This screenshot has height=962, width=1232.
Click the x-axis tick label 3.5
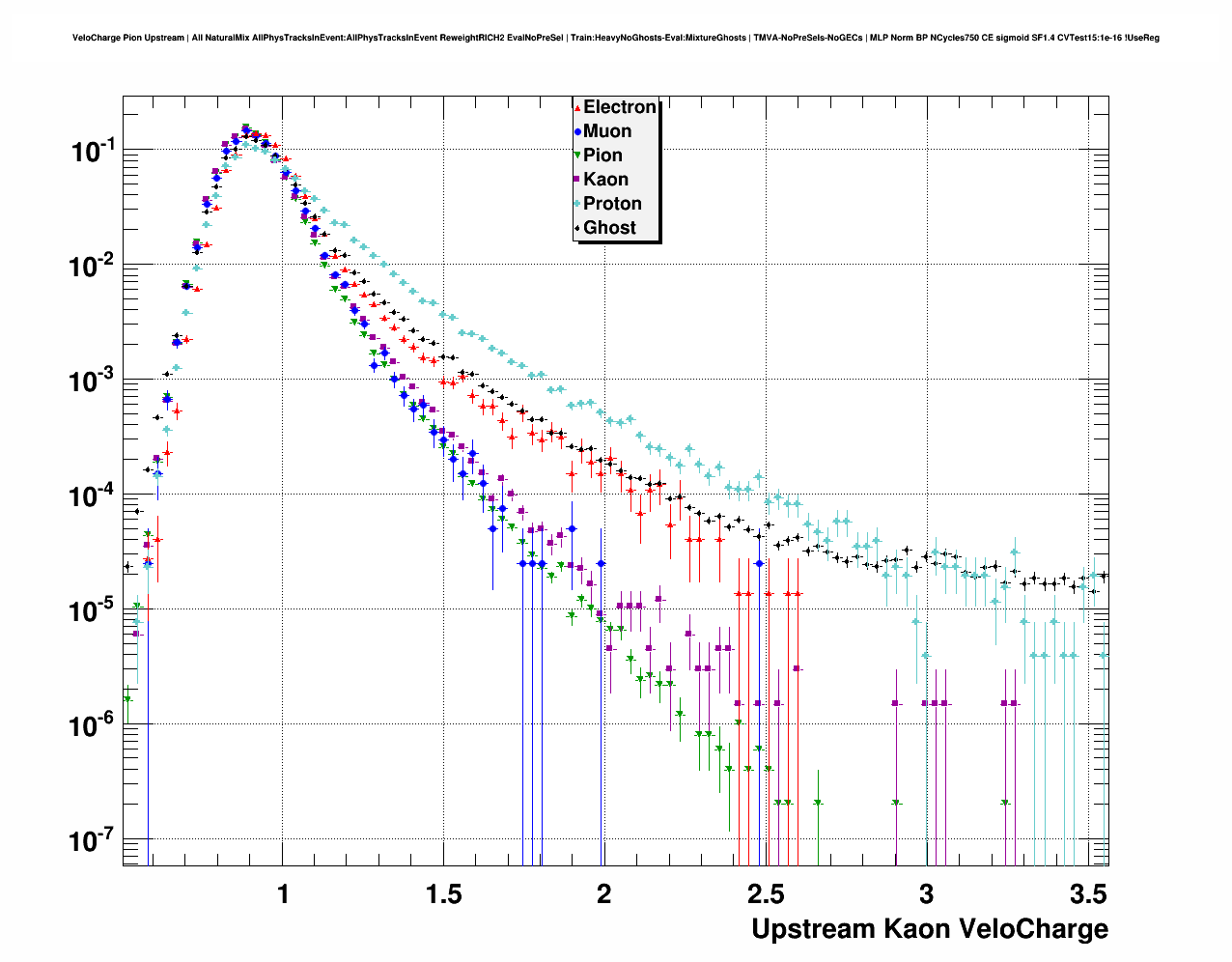[x=1088, y=894]
